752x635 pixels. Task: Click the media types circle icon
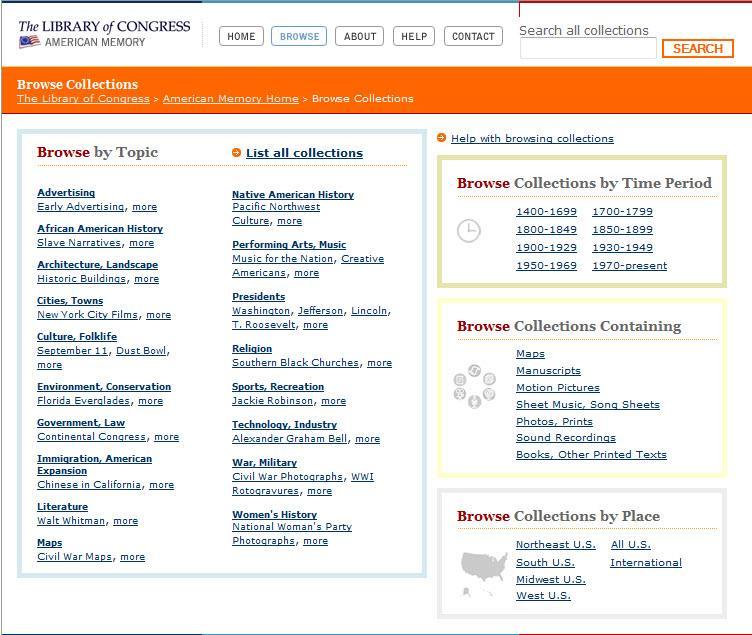[474, 386]
